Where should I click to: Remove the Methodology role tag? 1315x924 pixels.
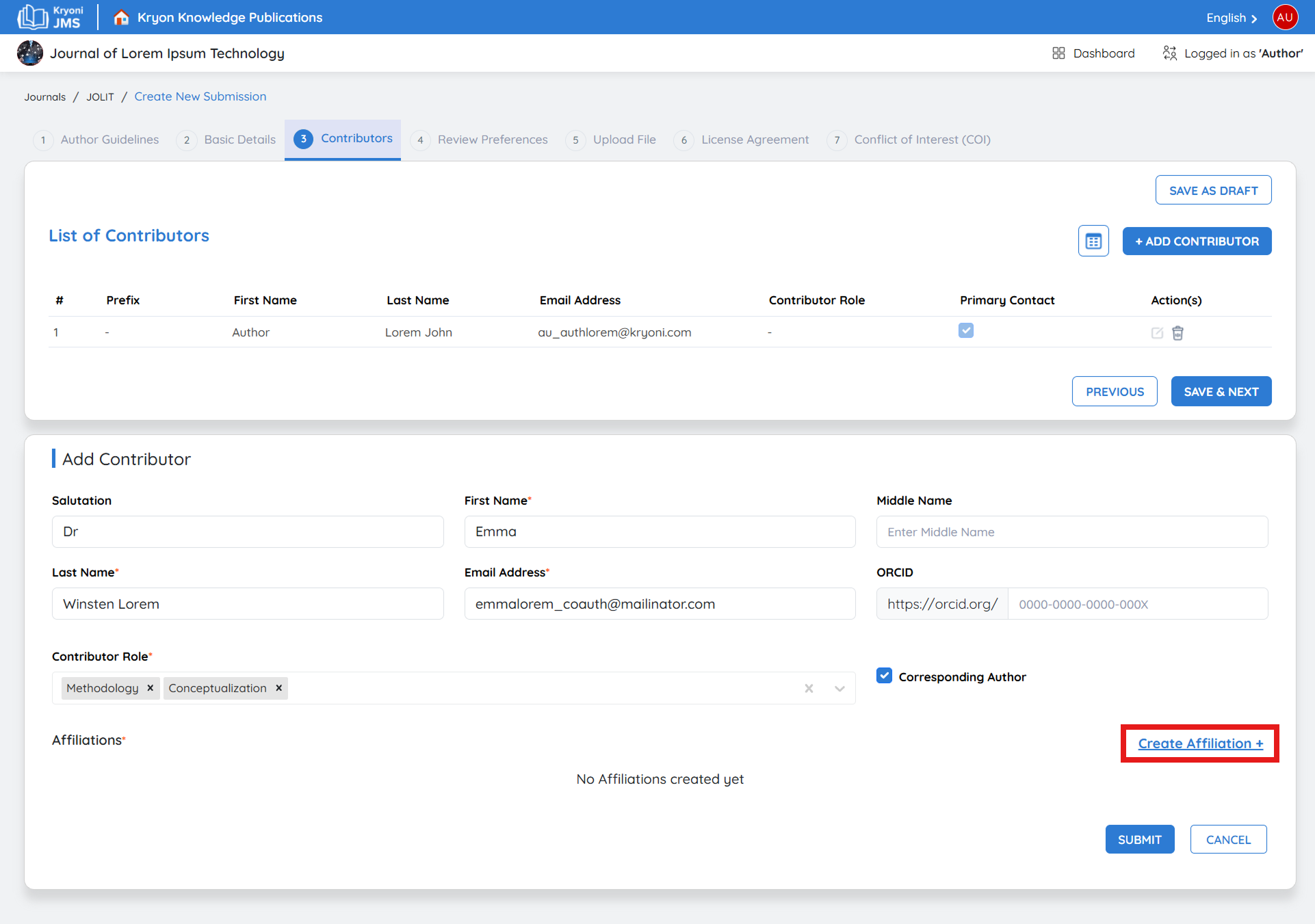pos(150,688)
